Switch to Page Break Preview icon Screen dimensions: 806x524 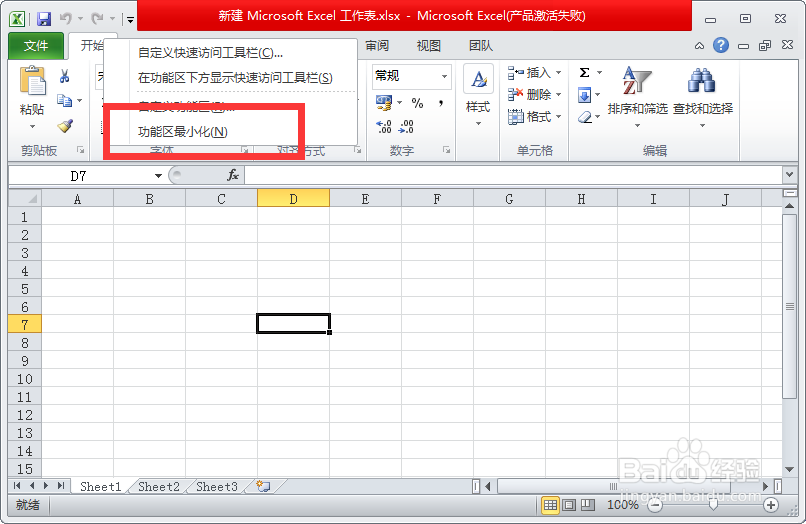pyautogui.click(x=588, y=505)
